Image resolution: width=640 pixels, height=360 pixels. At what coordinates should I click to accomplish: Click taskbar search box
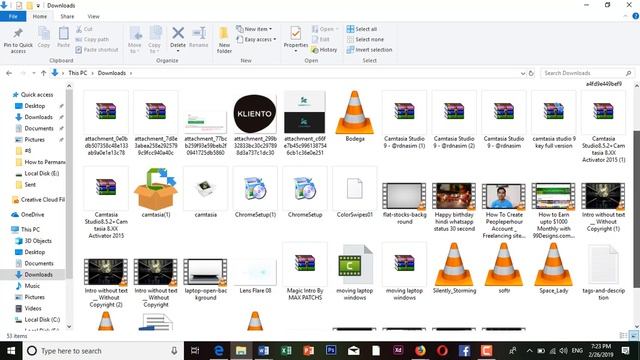pos(103,351)
